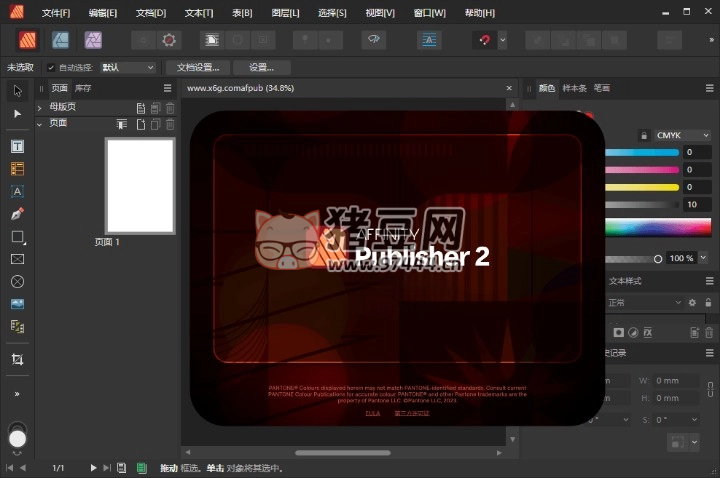Expand the 母版页 section
Screen dimensions: 720x478
[x=40, y=107]
